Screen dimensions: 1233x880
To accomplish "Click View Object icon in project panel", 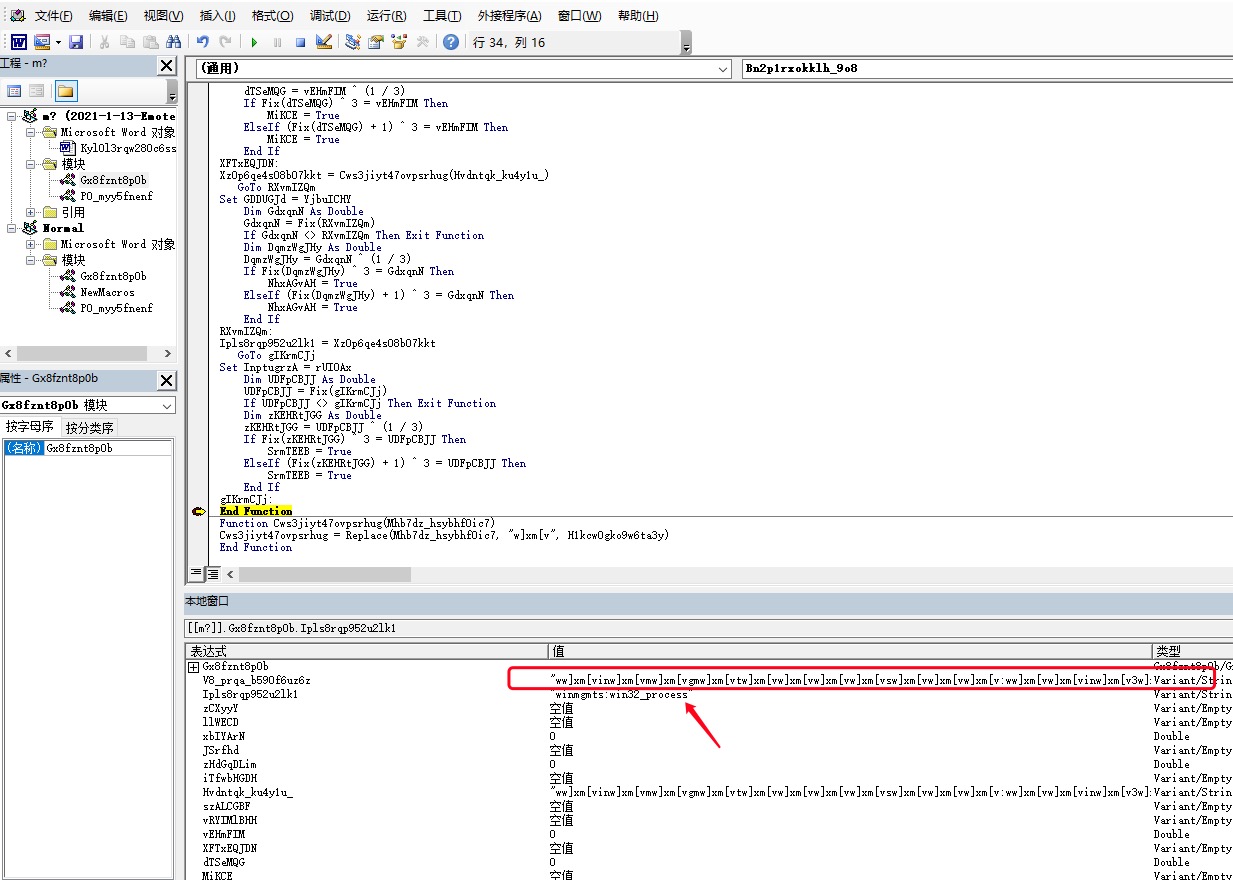I will click(36, 91).
